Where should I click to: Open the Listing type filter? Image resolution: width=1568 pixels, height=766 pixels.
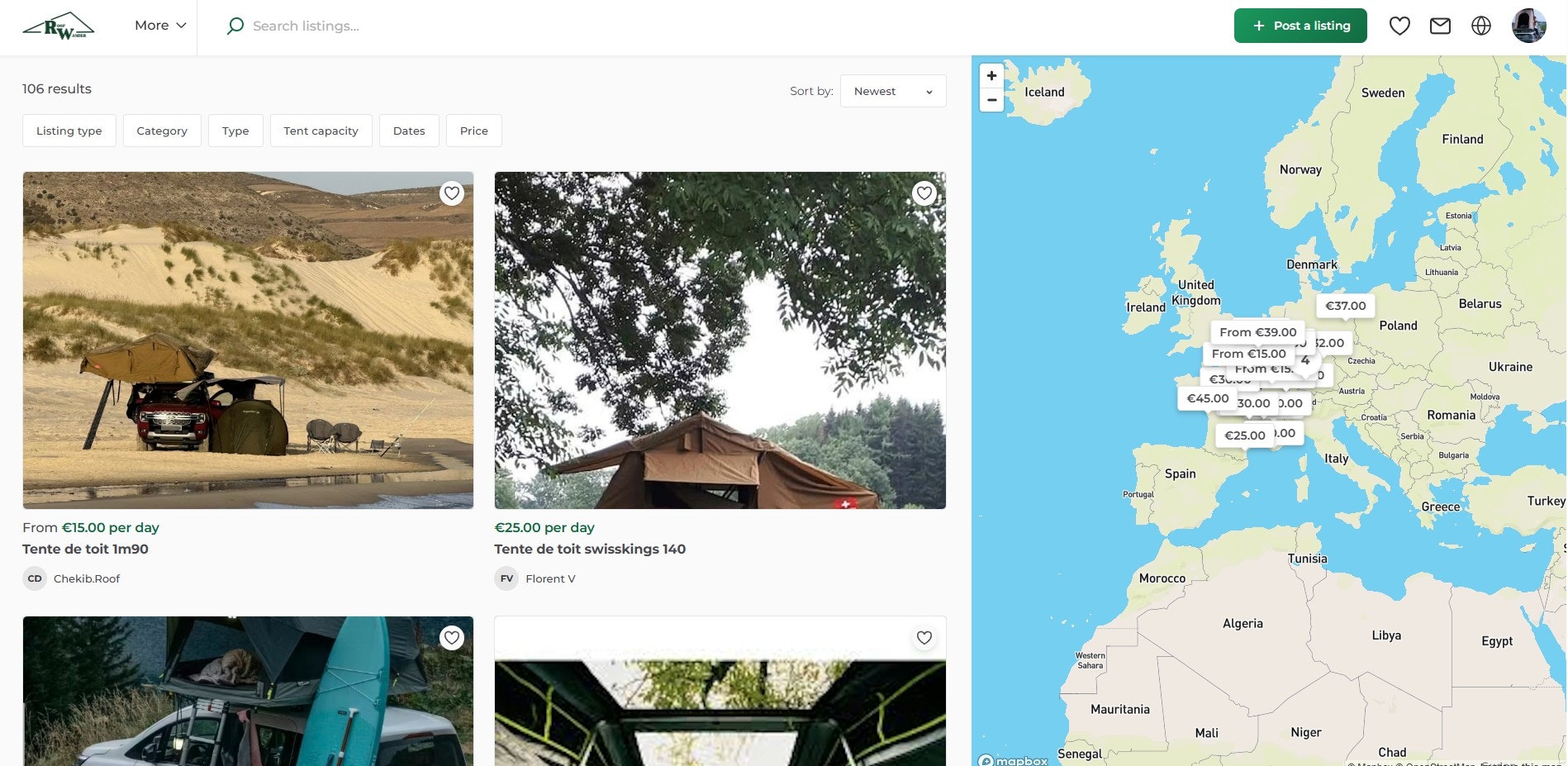(69, 131)
